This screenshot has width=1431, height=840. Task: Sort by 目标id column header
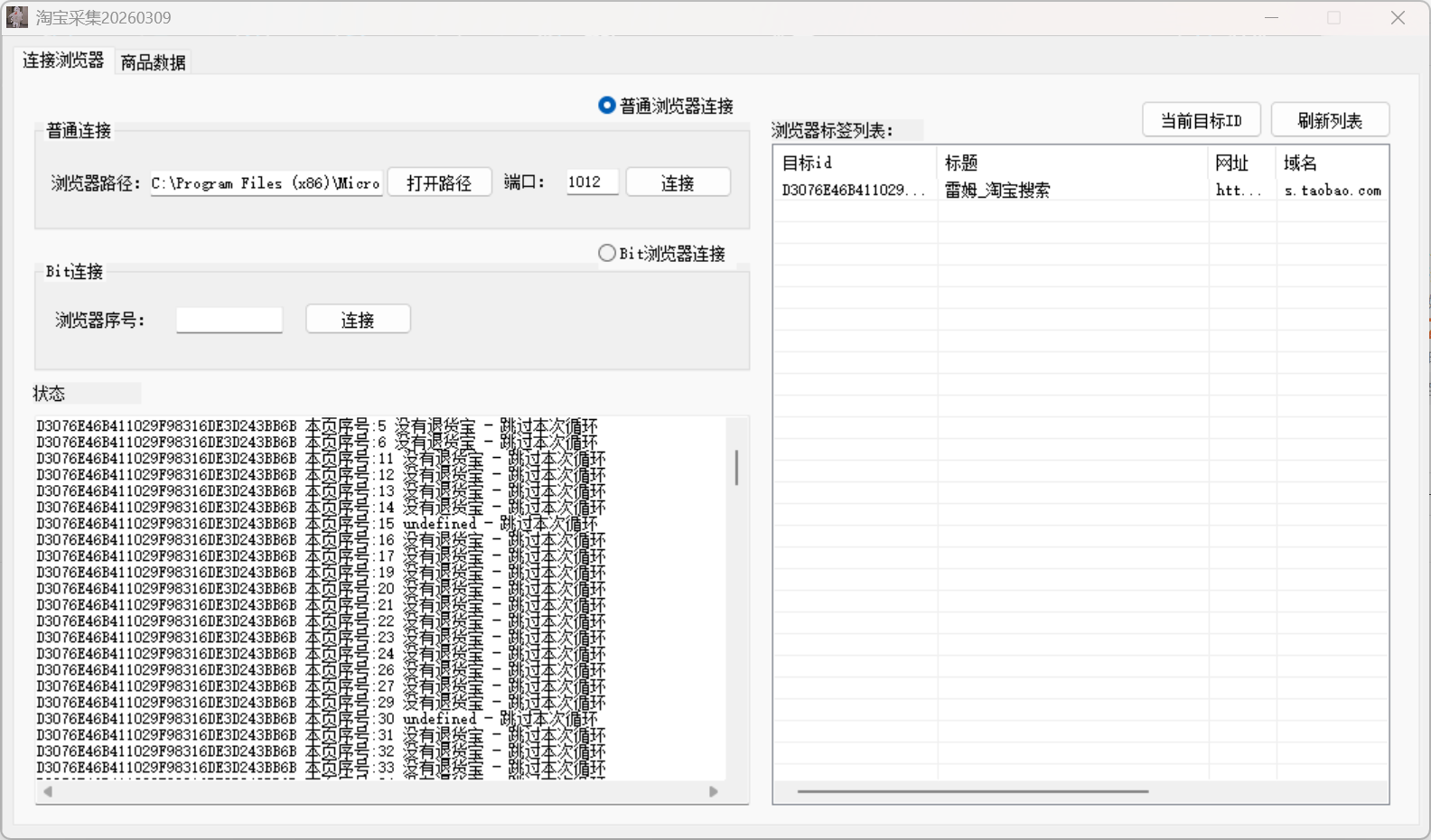[x=856, y=163]
